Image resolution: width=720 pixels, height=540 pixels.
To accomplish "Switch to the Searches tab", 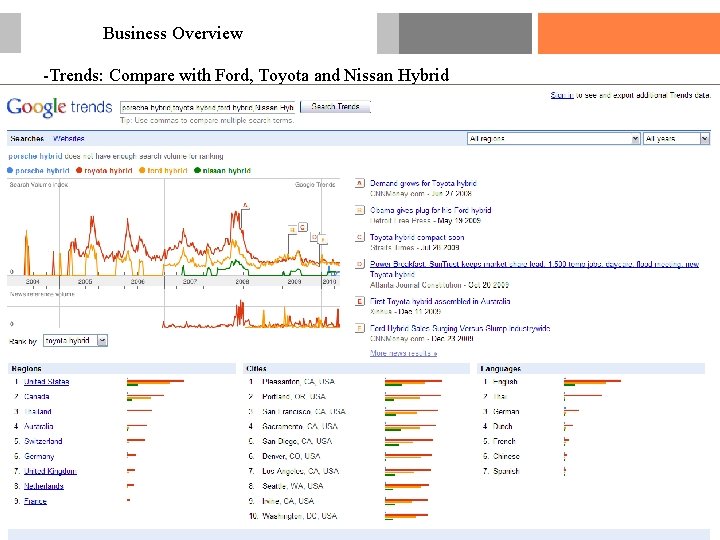I will coord(27,138).
